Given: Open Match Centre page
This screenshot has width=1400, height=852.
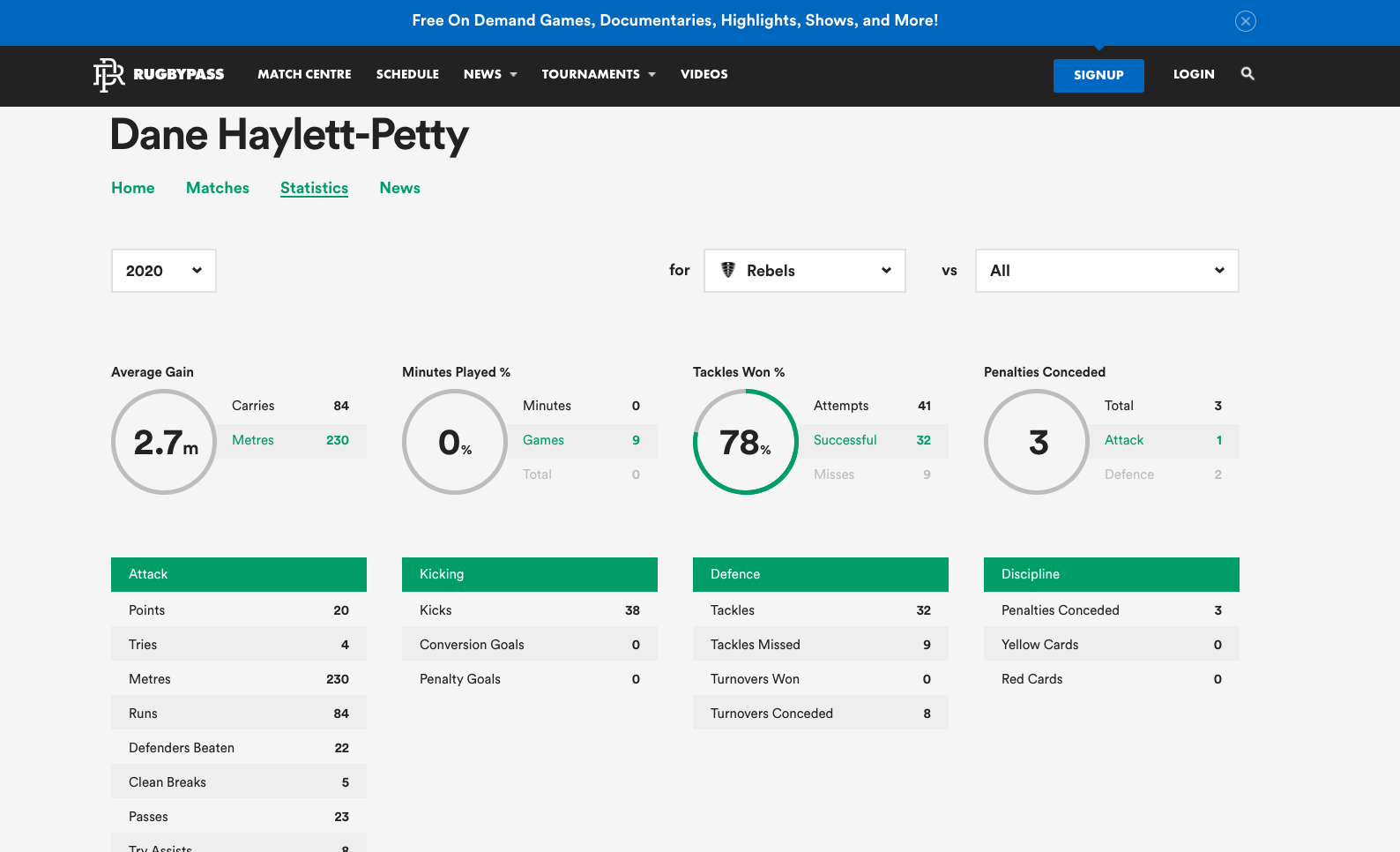Looking at the screenshot, I should [304, 74].
